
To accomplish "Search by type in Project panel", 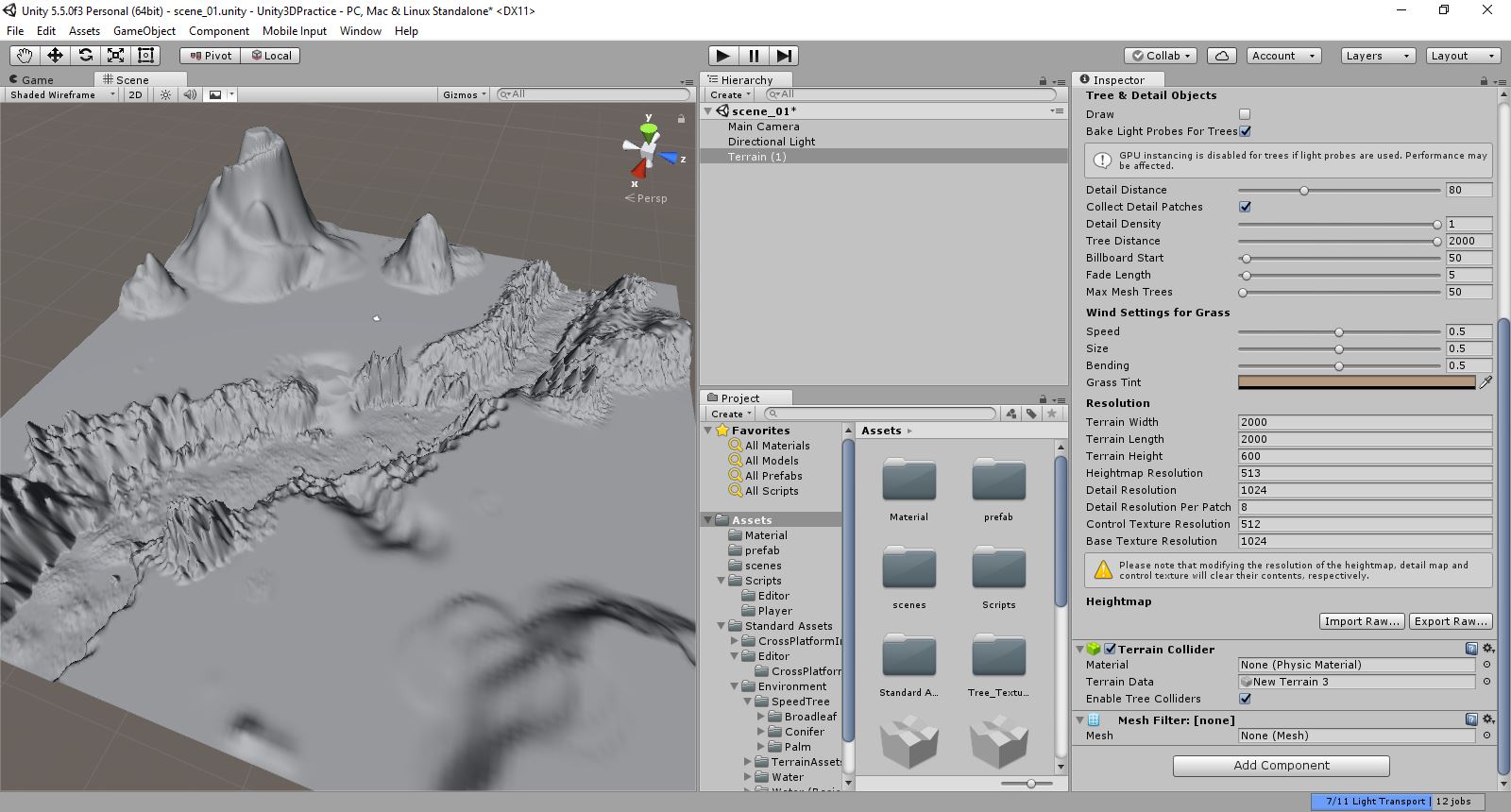I will (1011, 414).
